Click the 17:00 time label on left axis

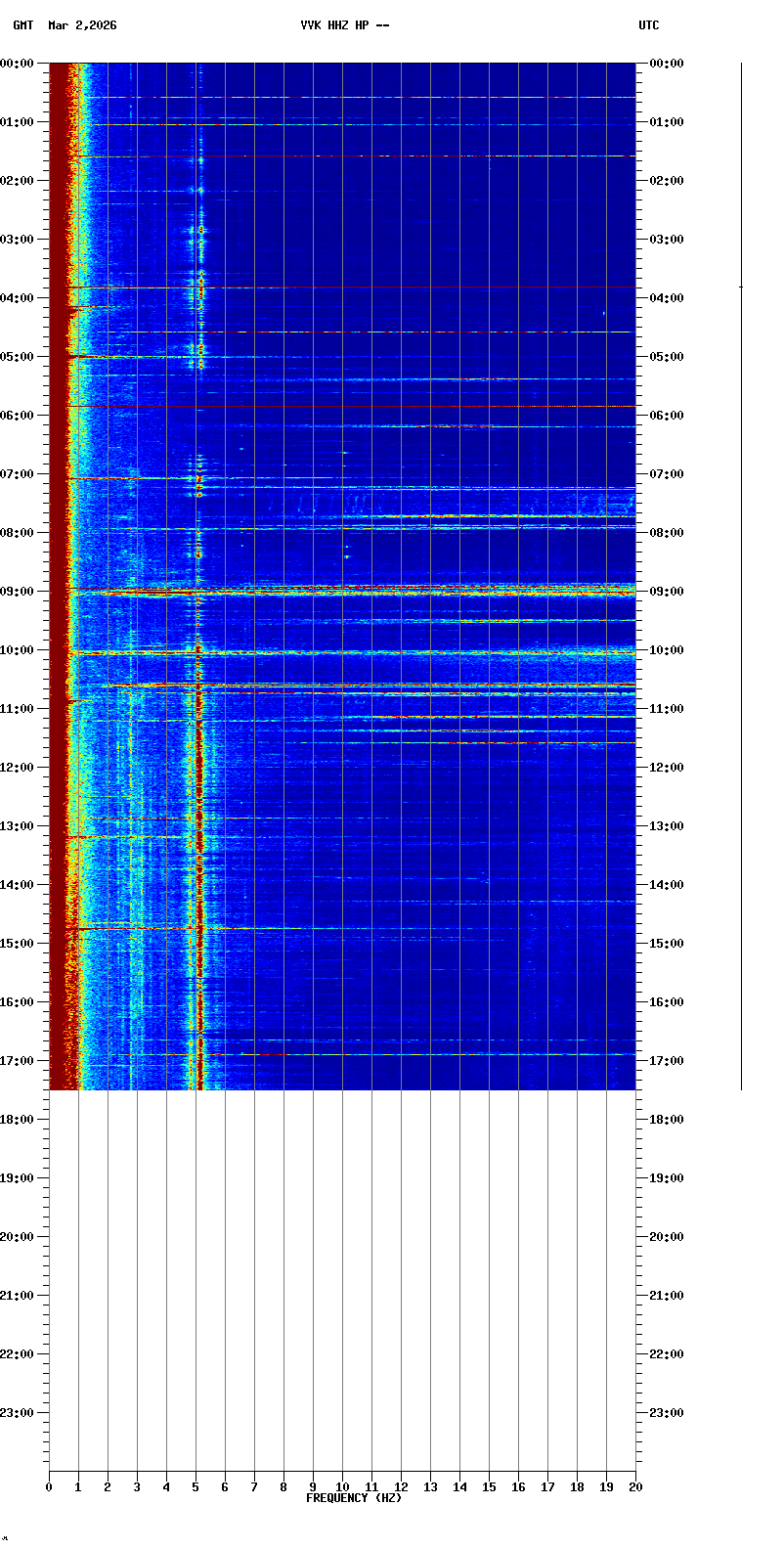tap(18, 1061)
